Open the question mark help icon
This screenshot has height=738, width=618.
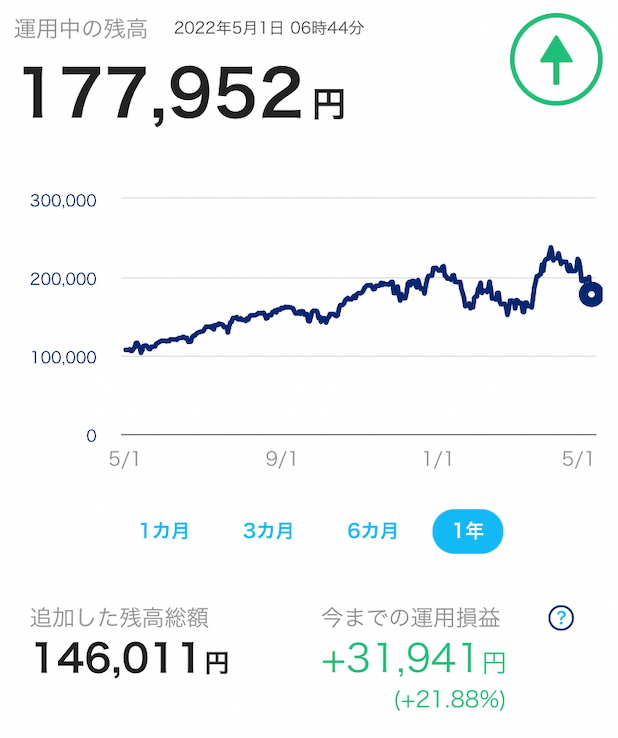[x=561, y=618]
